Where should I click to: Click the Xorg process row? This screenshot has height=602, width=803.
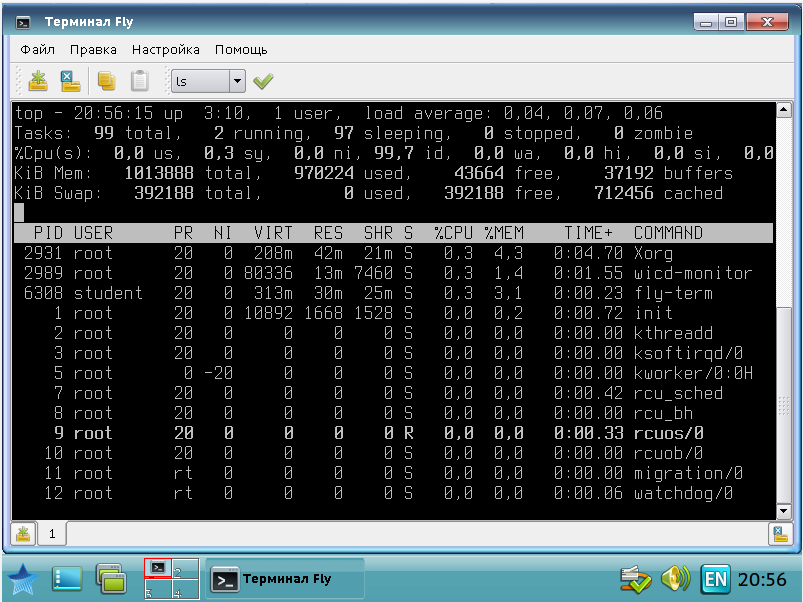pos(393,253)
